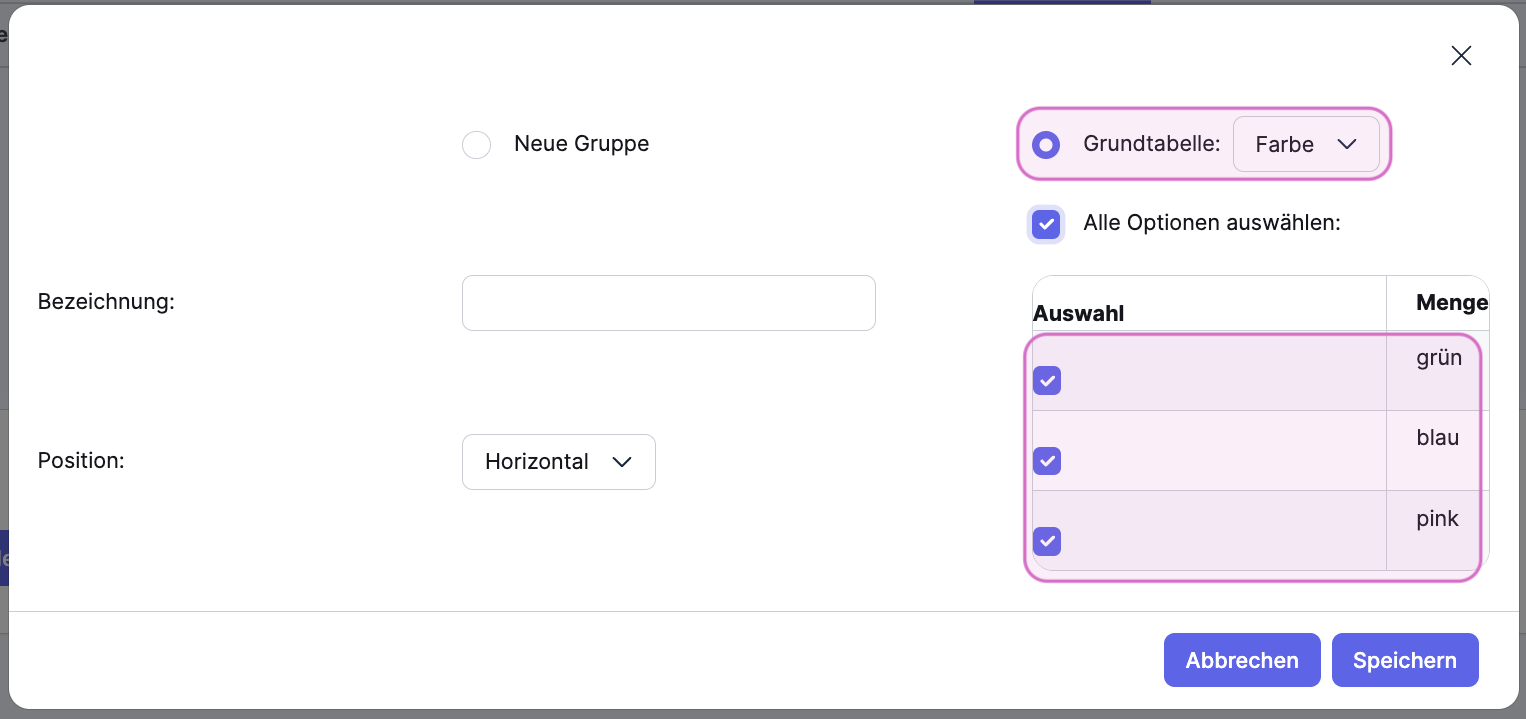Uncheck the Alle Optionen auswählen checkbox

(x=1046, y=224)
